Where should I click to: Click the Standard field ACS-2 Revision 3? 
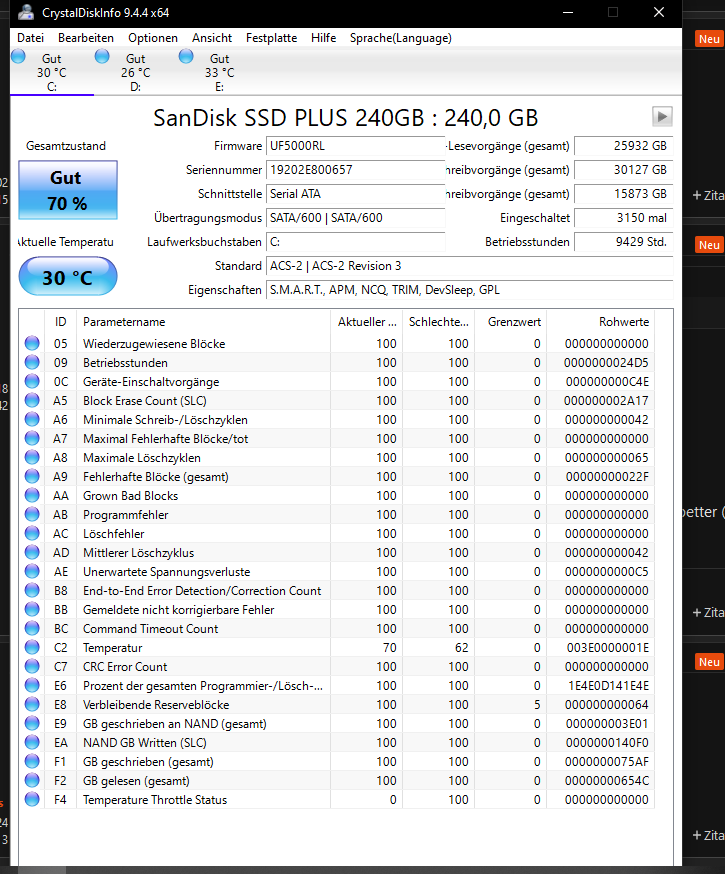point(469,266)
